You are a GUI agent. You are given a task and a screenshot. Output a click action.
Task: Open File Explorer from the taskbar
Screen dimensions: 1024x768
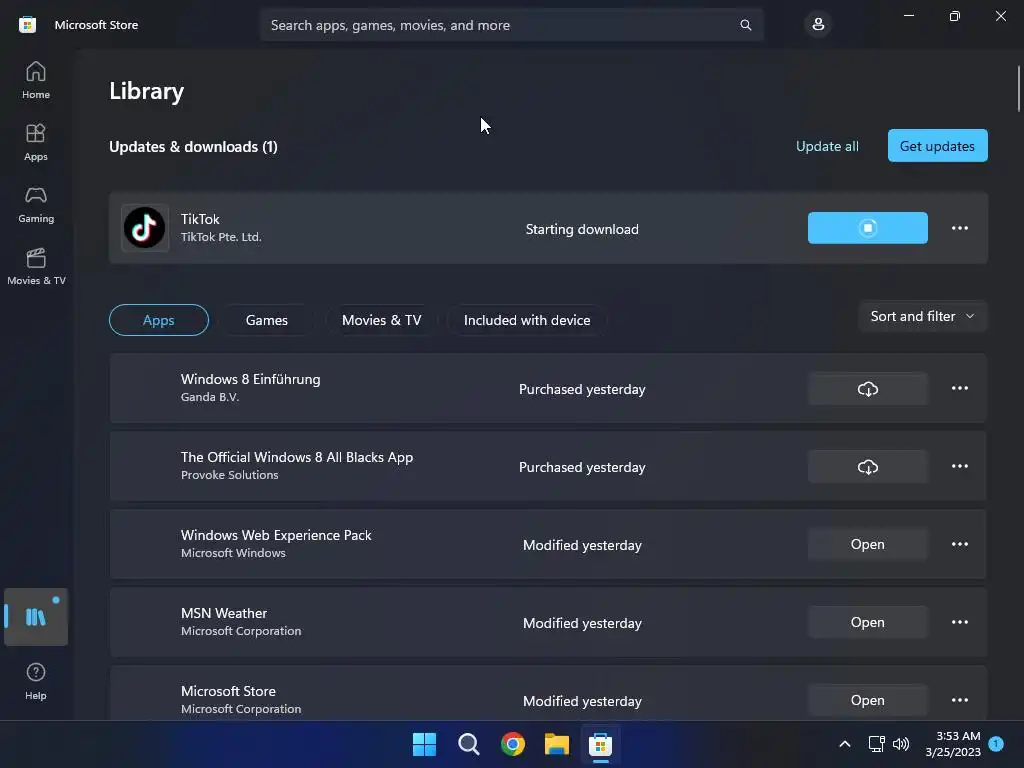tap(556, 744)
